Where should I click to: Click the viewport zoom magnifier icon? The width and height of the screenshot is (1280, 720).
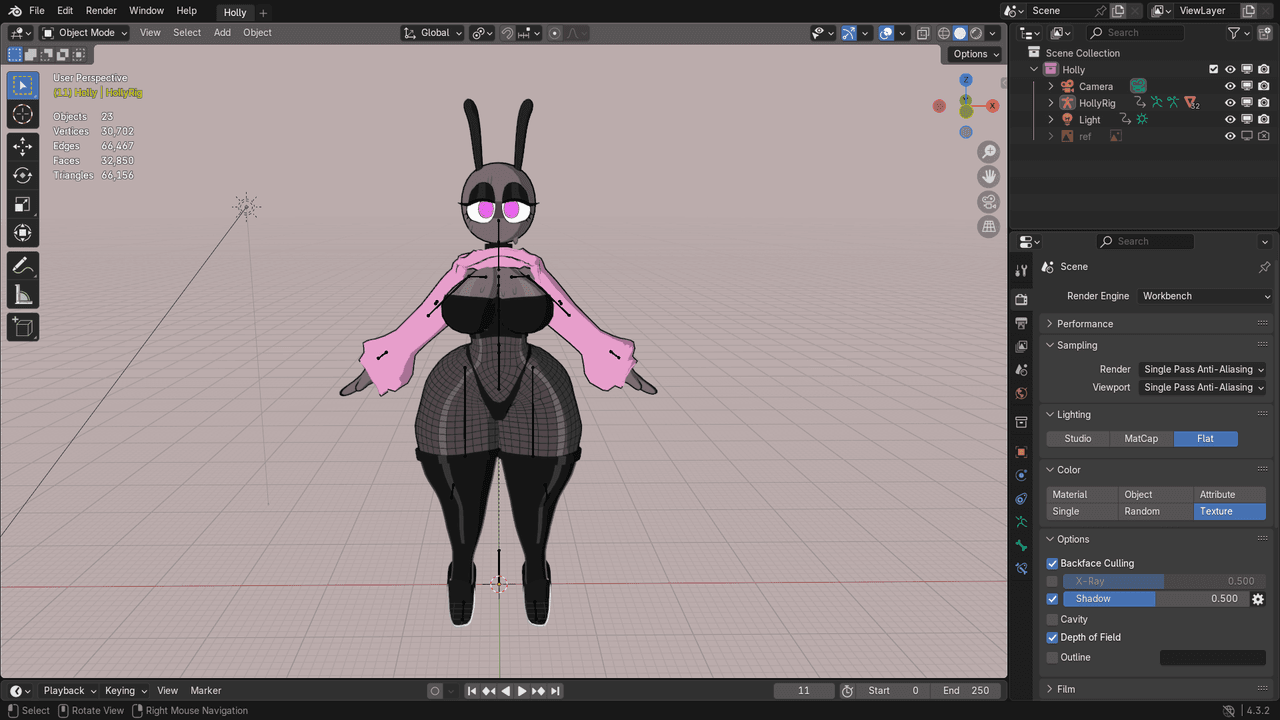click(x=989, y=152)
